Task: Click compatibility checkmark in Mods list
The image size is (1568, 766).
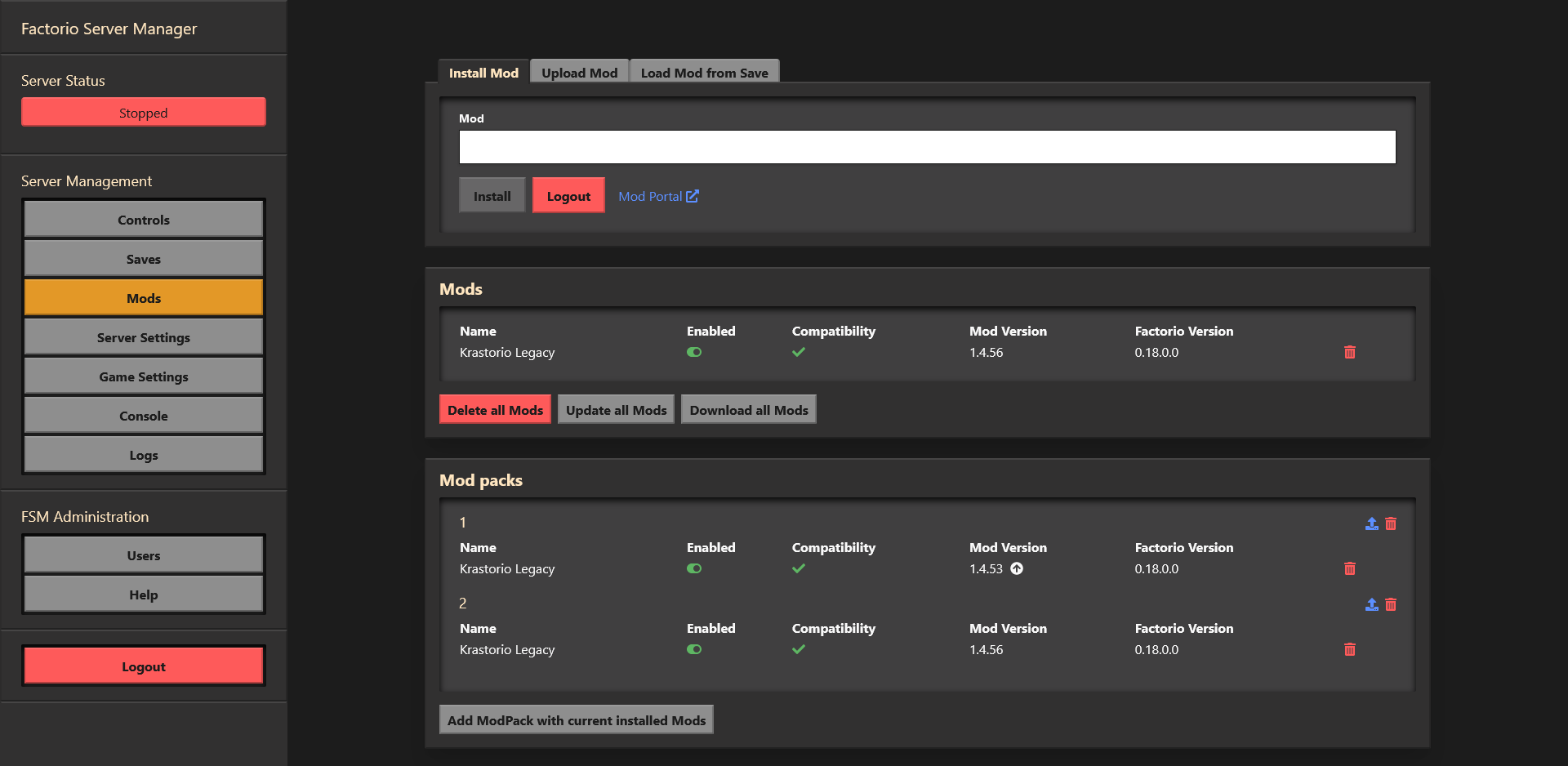Action: [x=799, y=352]
